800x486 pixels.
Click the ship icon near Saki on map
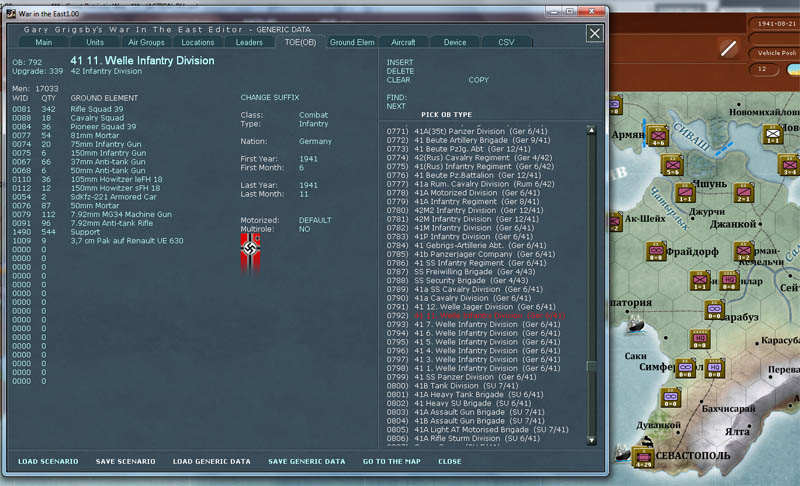(635, 324)
